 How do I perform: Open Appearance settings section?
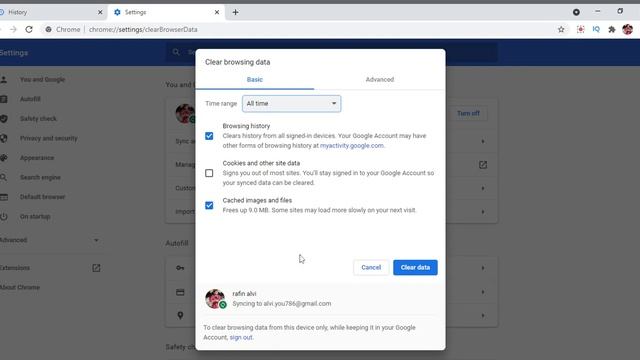37,158
